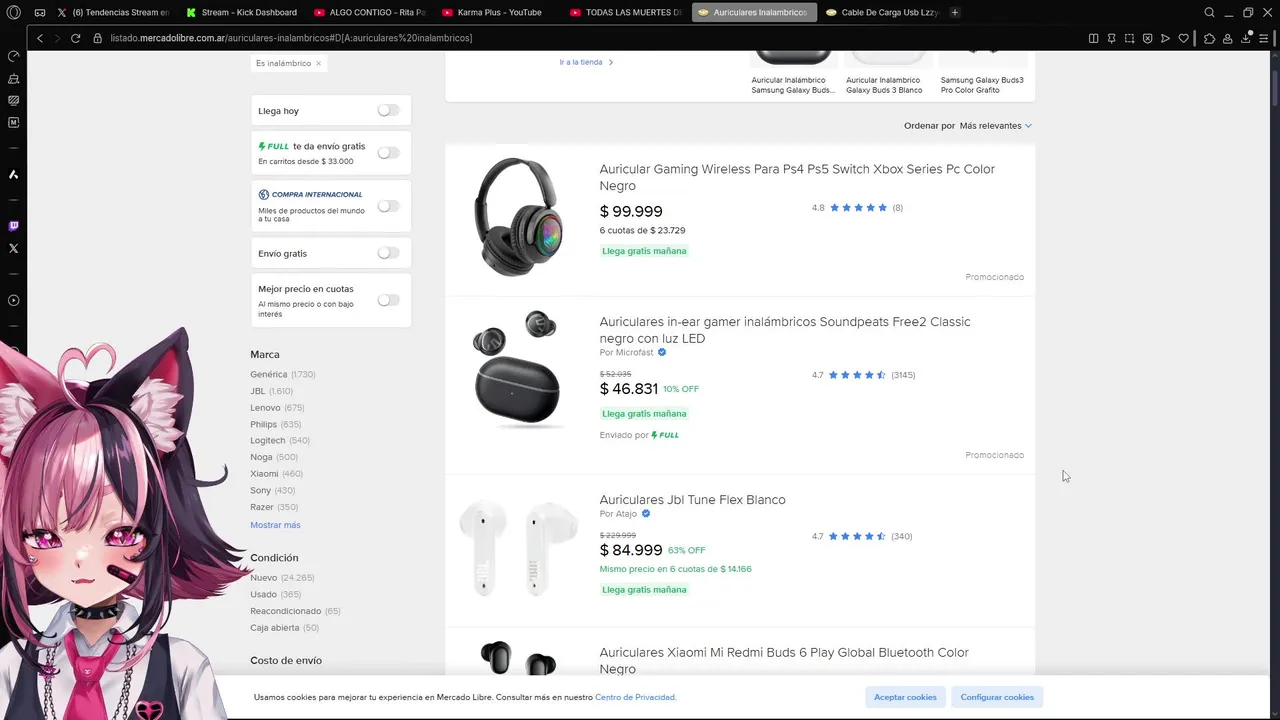Filter by brand 'Xiaomi'

(x=264, y=474)
